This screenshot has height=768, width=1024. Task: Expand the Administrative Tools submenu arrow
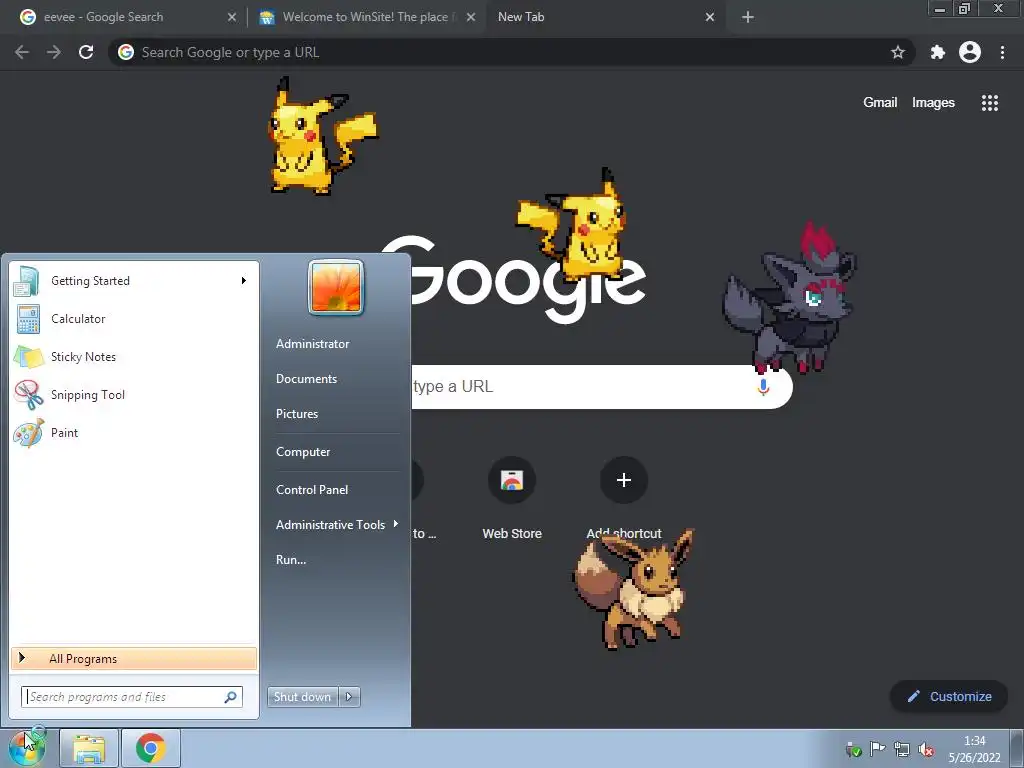[396, 524]
